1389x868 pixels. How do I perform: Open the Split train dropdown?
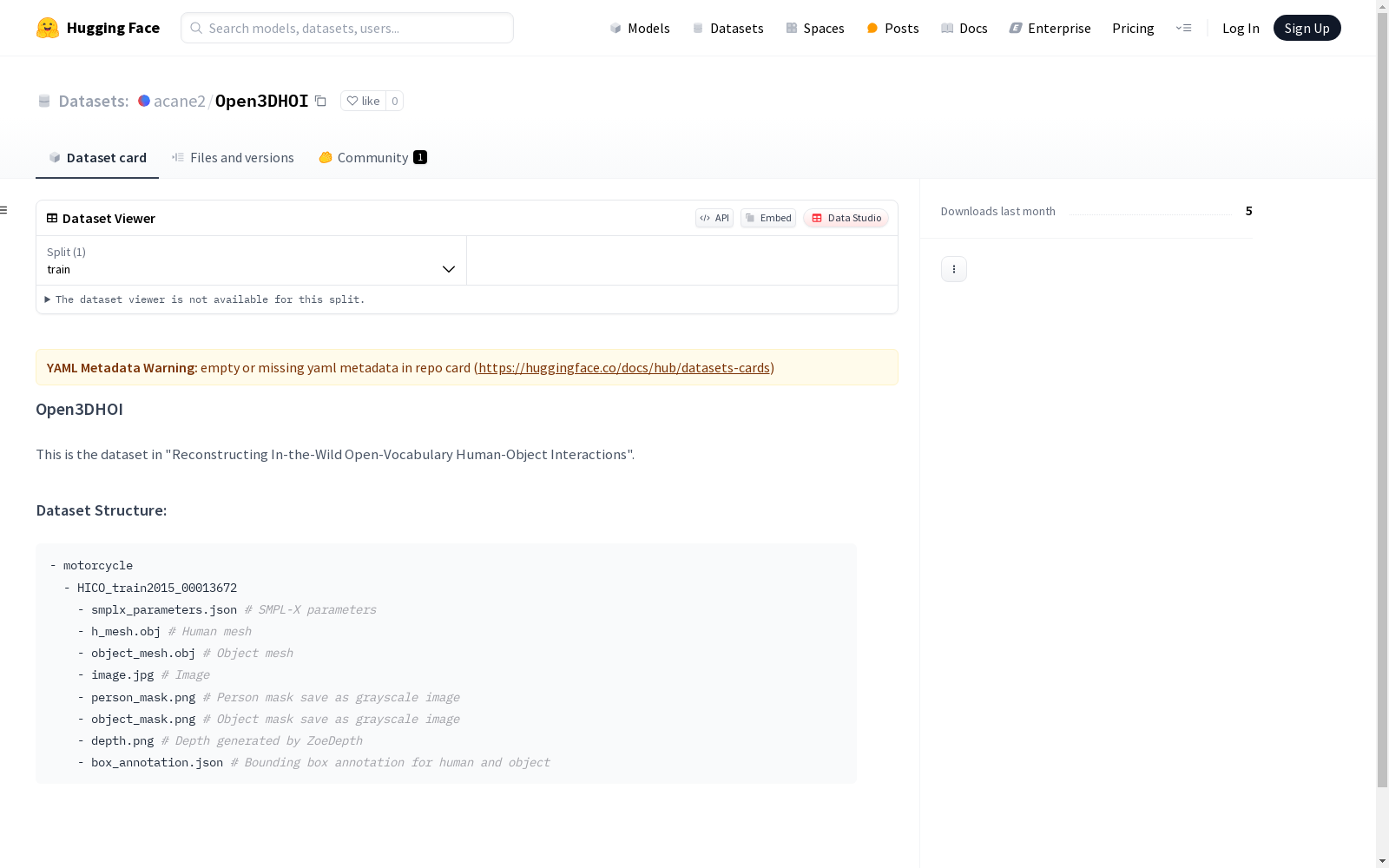pyautogui.click(x=252, y=260)
